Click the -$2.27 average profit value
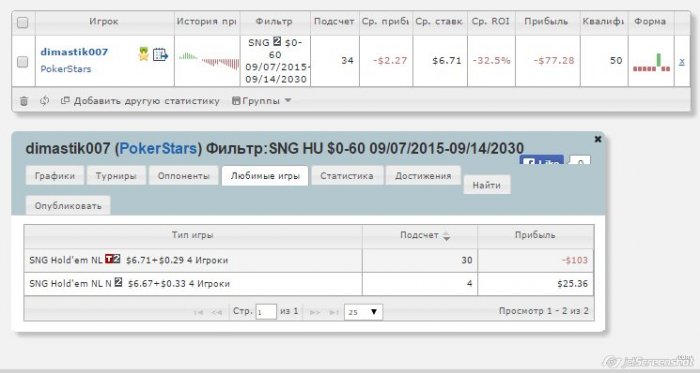The width and height of the screenshot is (700, 373). [x=390, y=61]
